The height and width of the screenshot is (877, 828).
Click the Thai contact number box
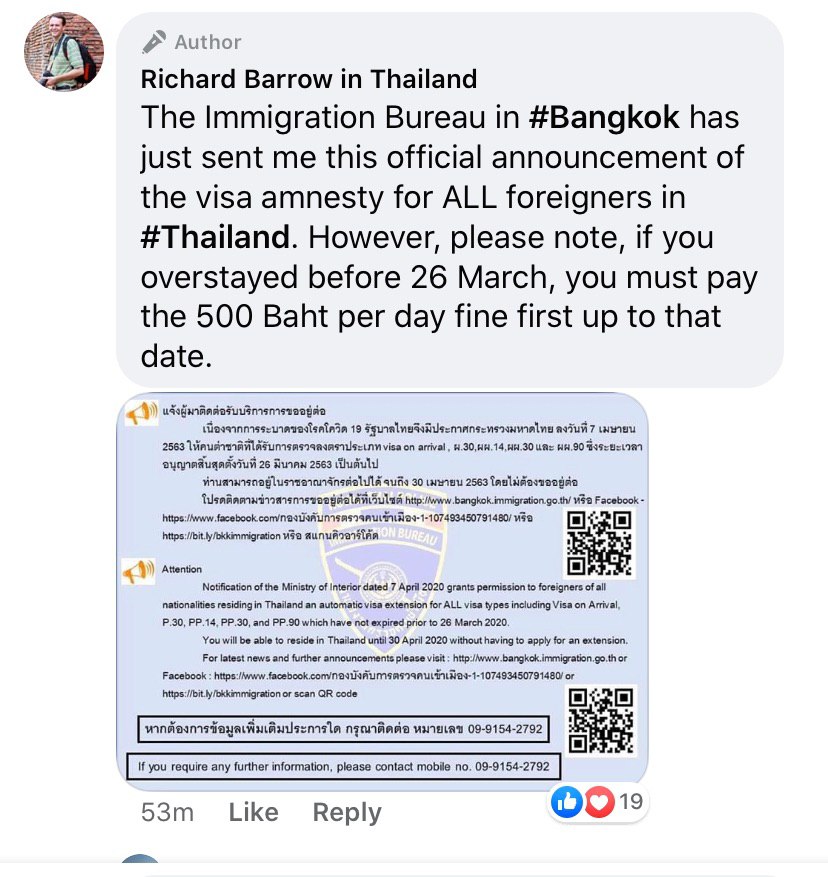click(344, 729)
